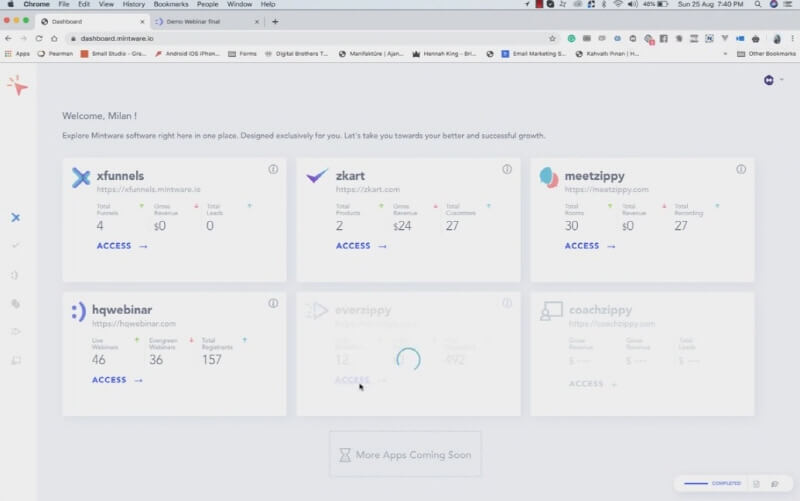Click the coachzippy card logo
Image resolution: width=800 pixels, height=501 pixels.
pyautogui.click(x=551, y=311)
